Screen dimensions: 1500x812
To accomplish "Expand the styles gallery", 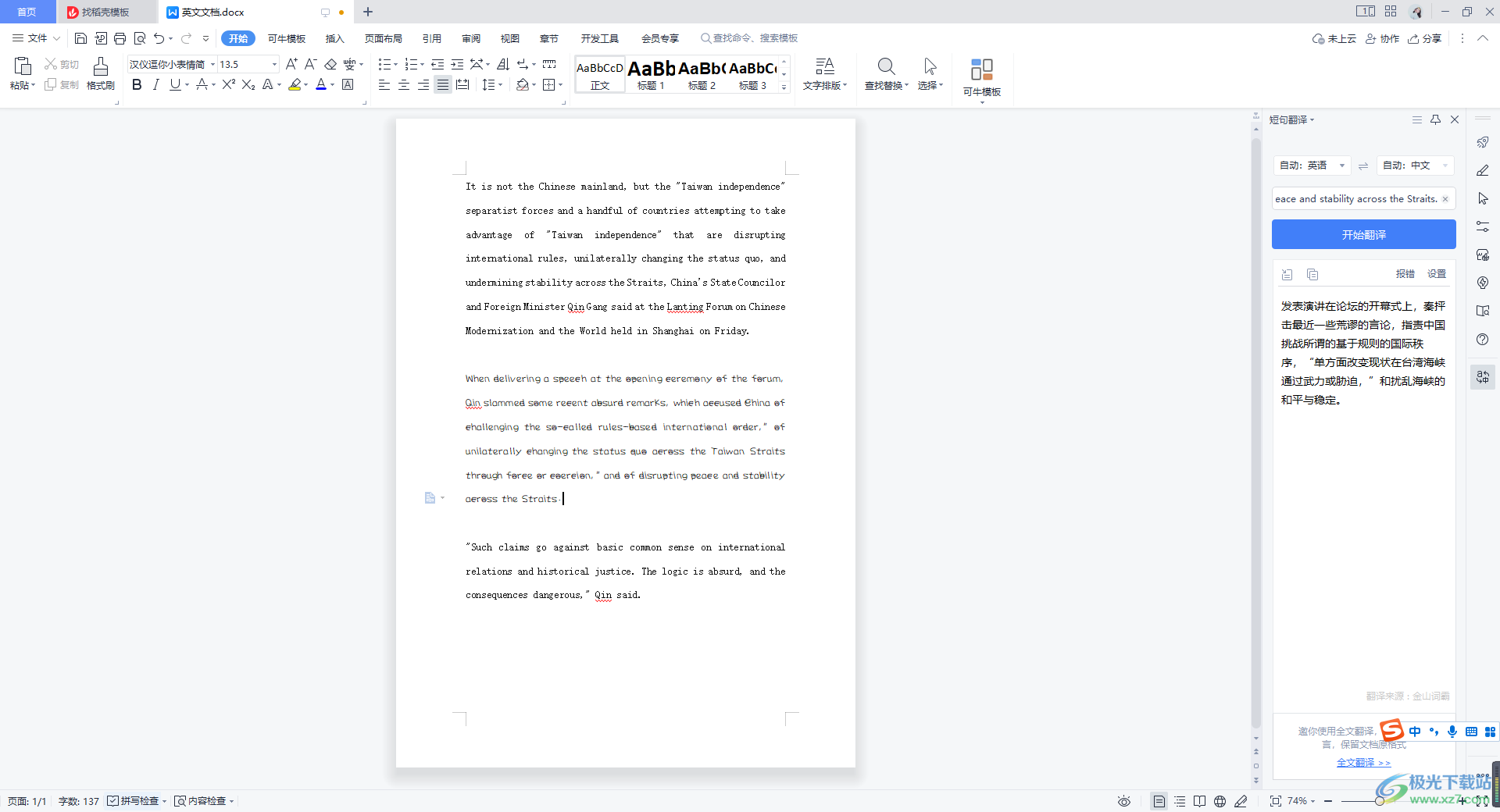I will (784, 87).
